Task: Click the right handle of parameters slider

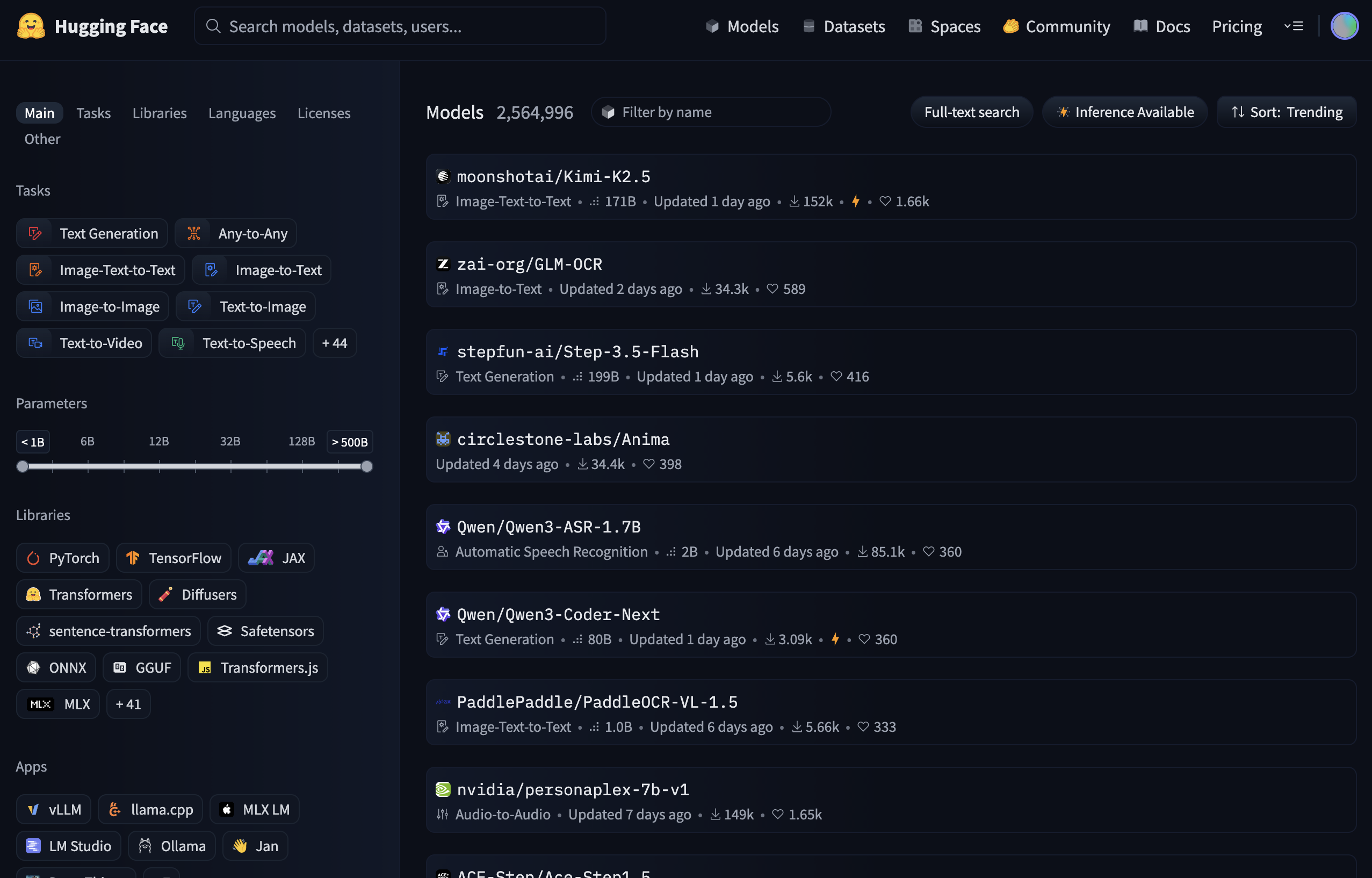Action: pos(367,466)
